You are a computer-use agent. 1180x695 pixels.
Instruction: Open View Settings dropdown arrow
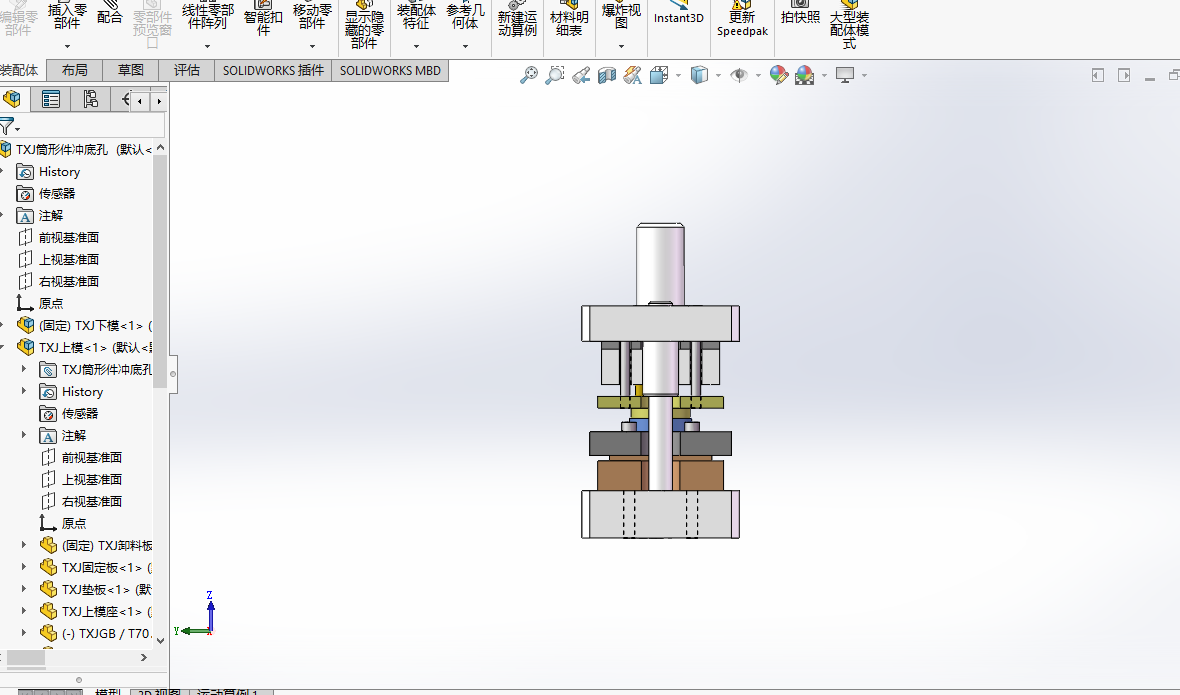pyautogui.click(x=864, y=75)
